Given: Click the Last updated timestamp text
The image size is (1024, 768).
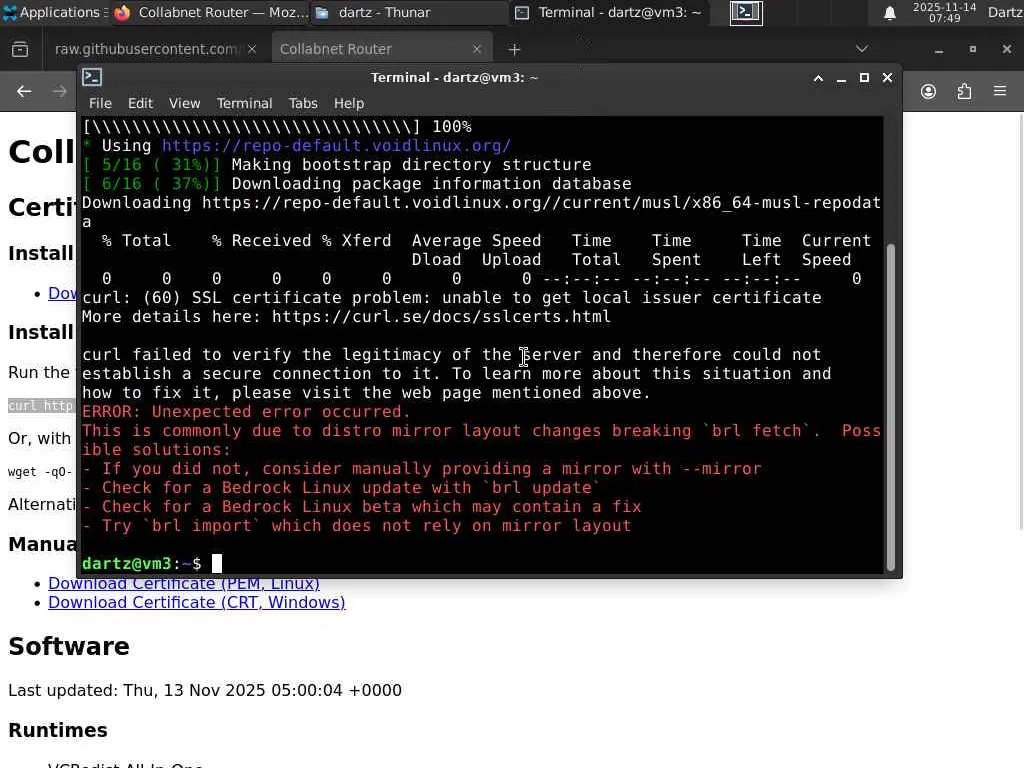Looking at the screenshot, I should (204, 690).
